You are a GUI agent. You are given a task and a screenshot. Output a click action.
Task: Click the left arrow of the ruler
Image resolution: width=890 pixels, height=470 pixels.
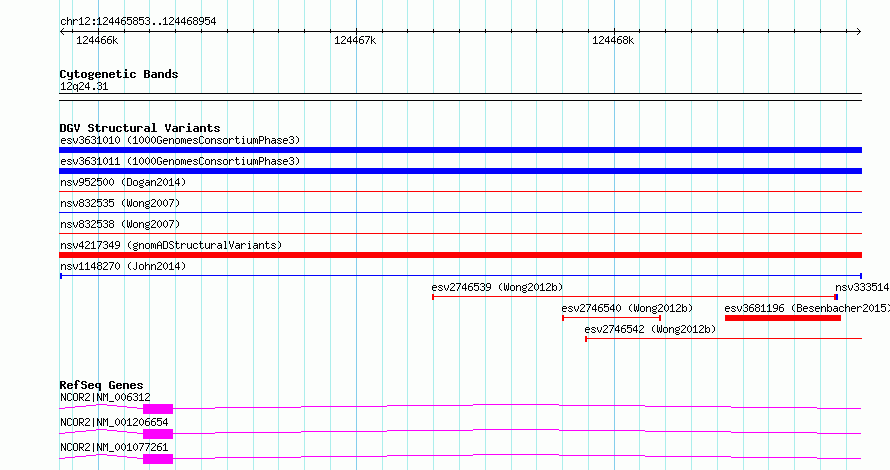pyautogui.click(x=62, y=32)
